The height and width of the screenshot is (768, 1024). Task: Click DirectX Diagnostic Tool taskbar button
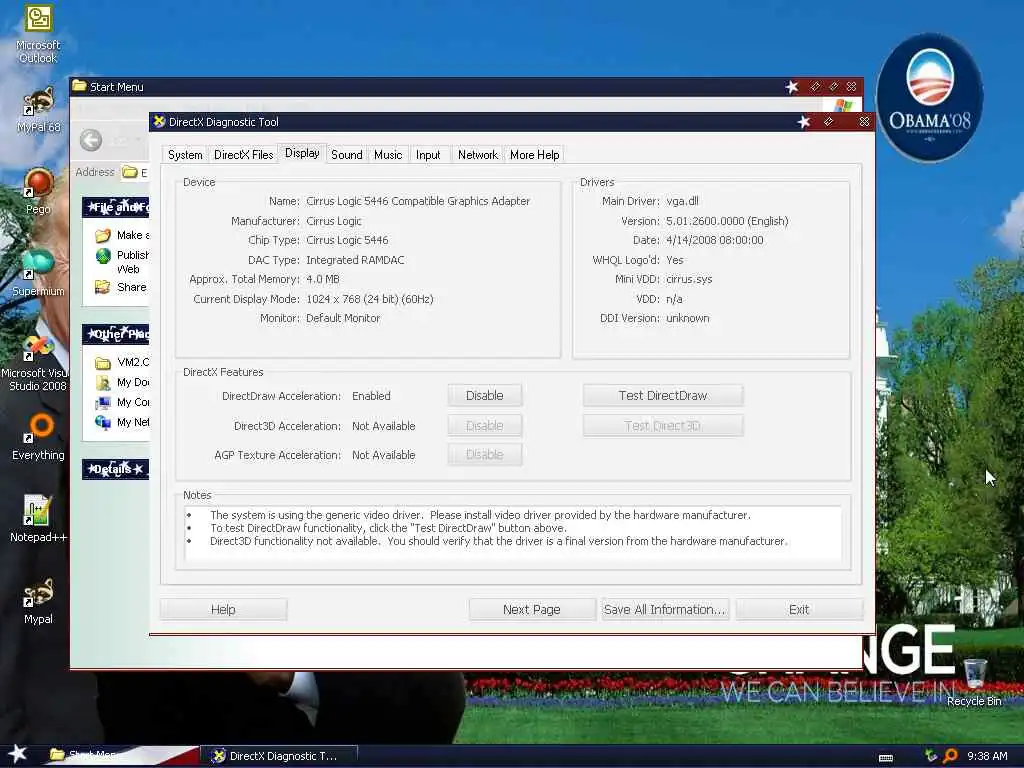pos(280,756)
